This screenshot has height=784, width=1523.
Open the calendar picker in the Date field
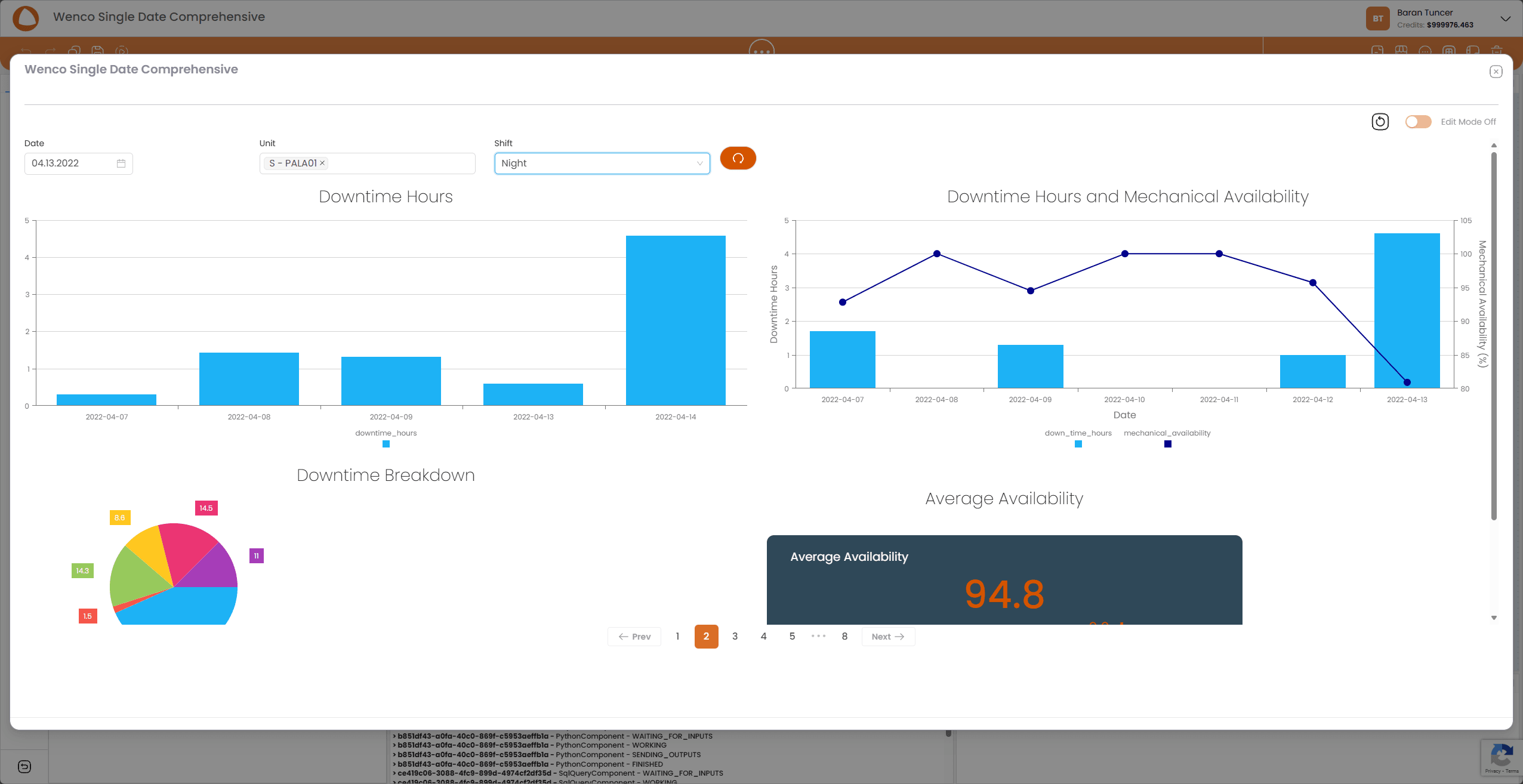(120, 163)
